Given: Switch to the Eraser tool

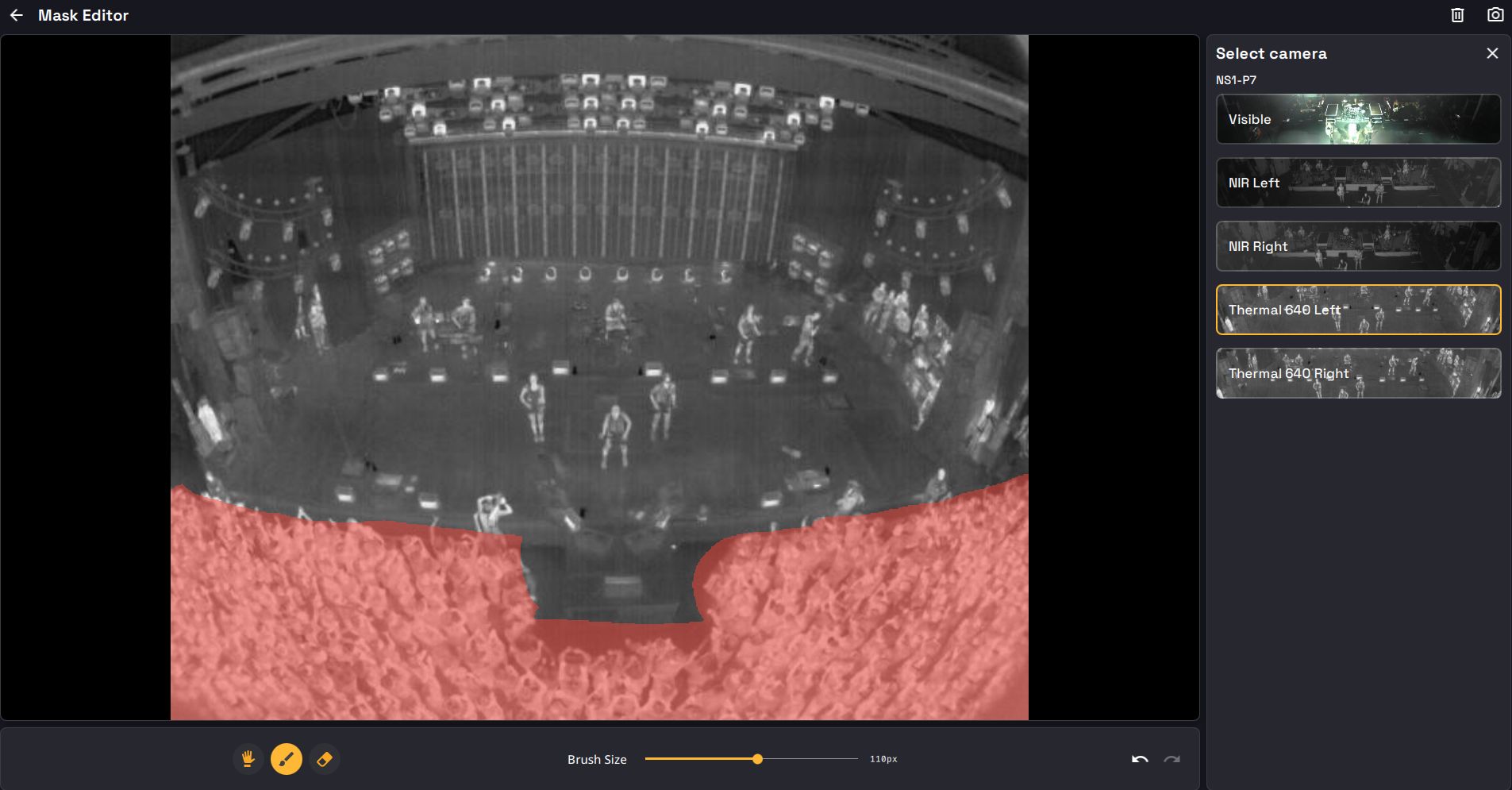Looking at the screenshot, I should (324, 759).
